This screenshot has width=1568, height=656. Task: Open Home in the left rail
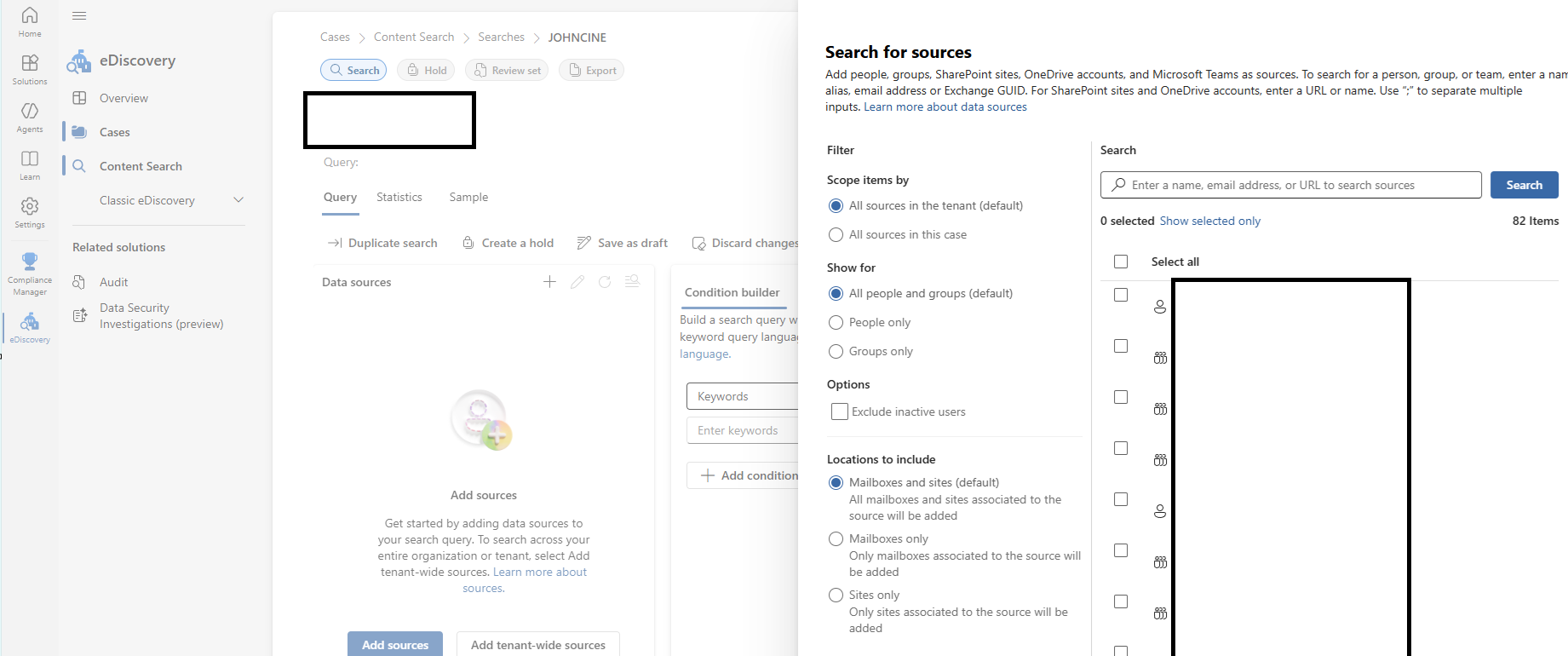30,22
